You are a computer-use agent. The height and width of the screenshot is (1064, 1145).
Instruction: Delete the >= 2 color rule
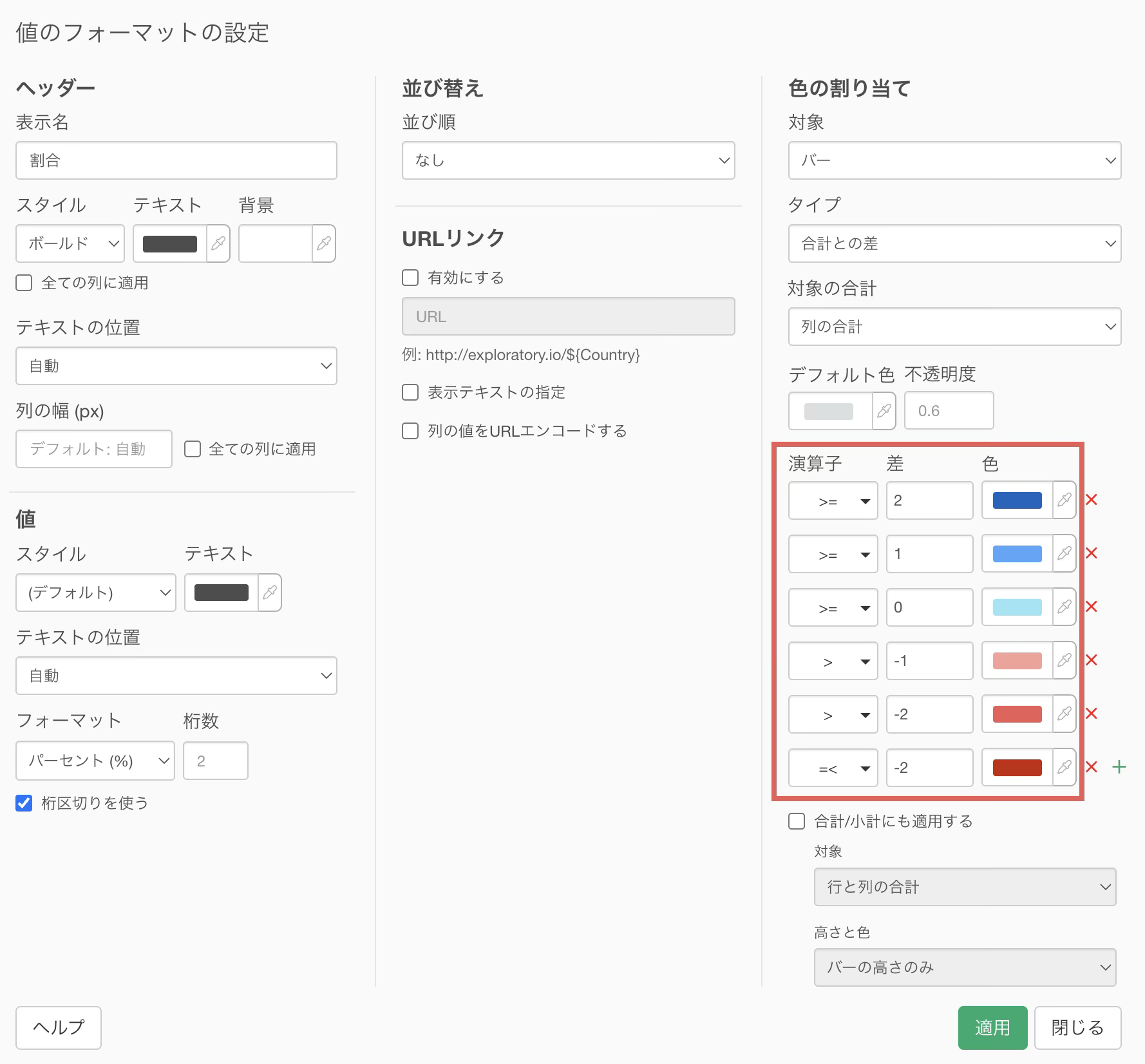(1092, 500)
